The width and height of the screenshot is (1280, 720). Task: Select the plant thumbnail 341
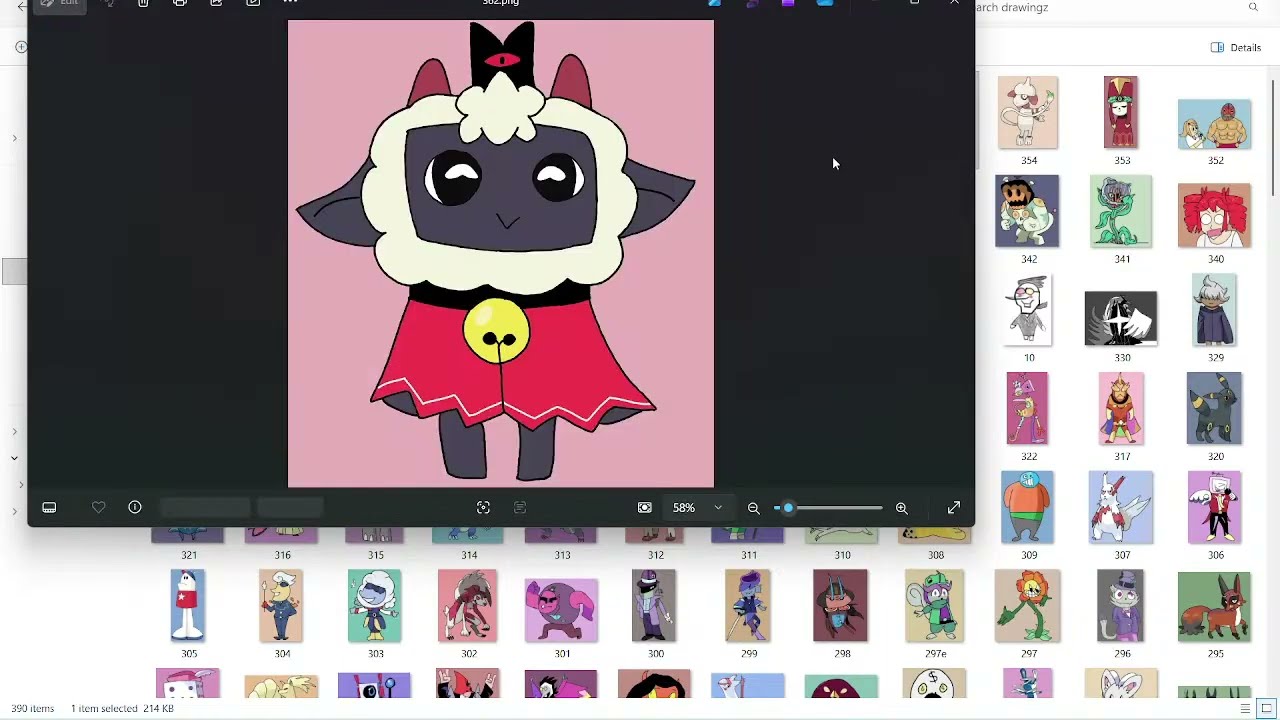[x=1120, y=211]
